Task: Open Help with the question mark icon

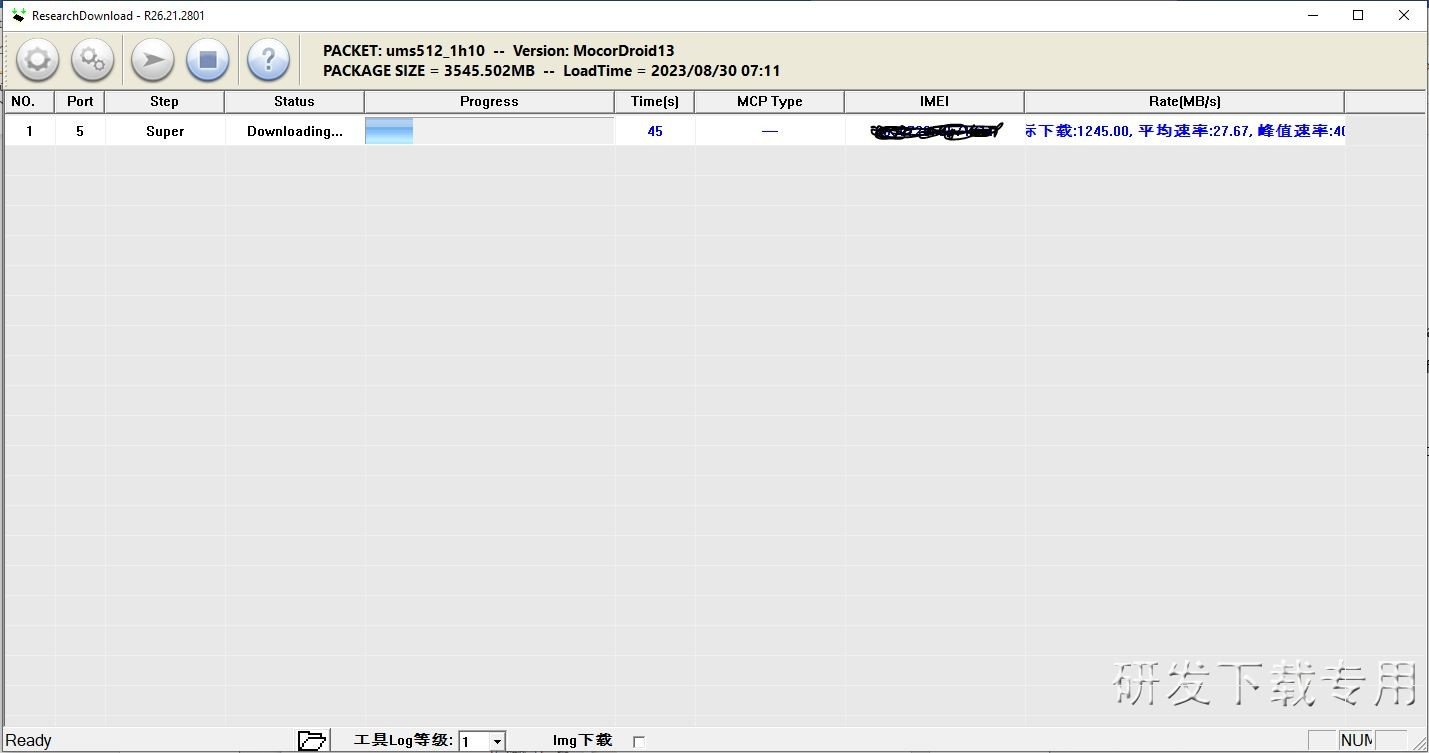Action: (268, 61)
